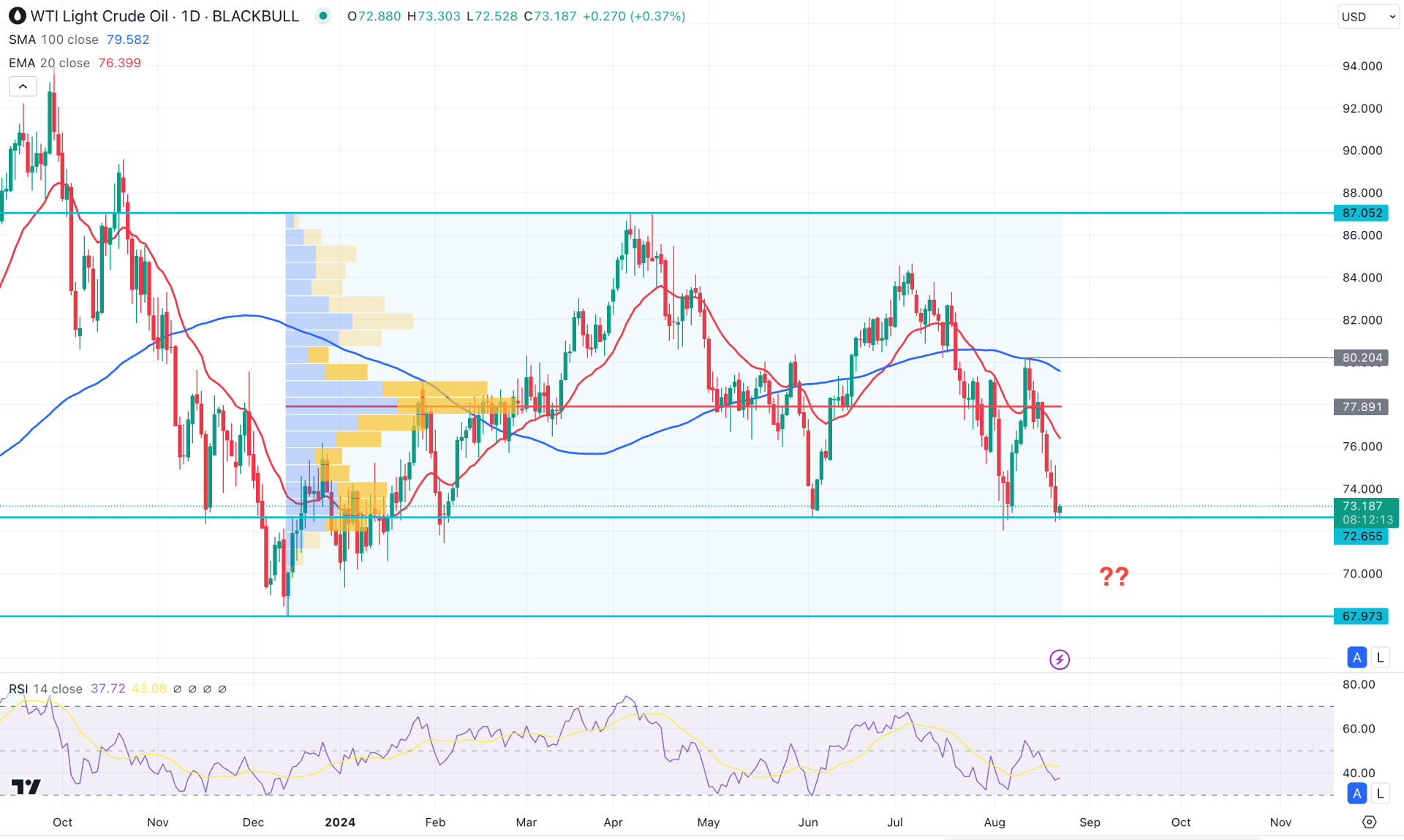The height and width of the screenshot is (840, 1404).
Task: Click the C73.187 close value in header
Action: click(551, 16)
